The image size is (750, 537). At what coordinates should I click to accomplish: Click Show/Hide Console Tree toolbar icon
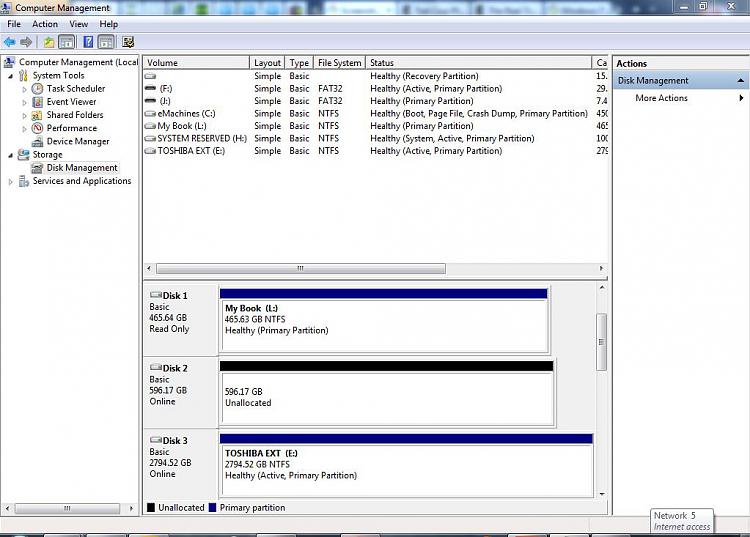(x=67, y=42)
